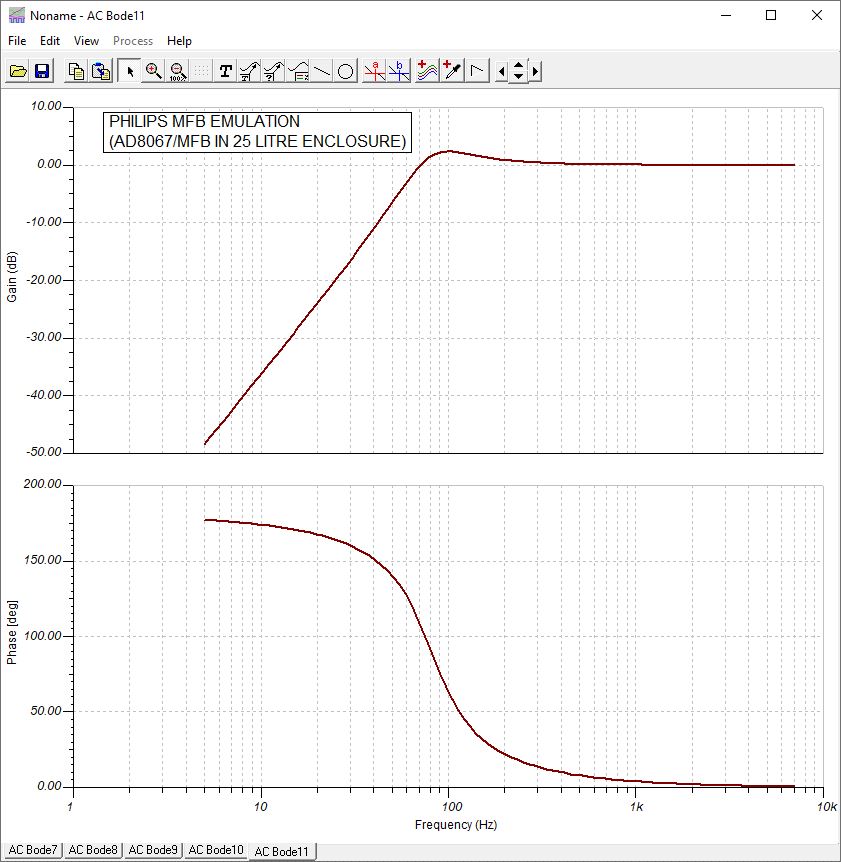Click the left arrow navigation button
The width and height of the screenshot is (841, 862).
(x=501, y=71)
